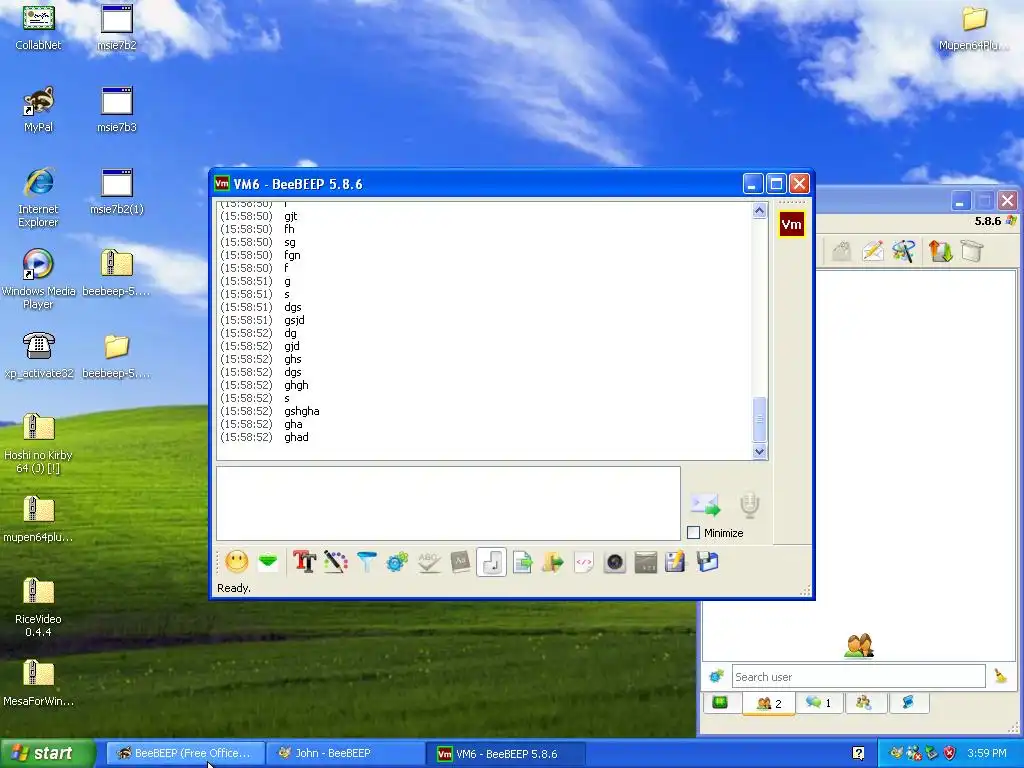
Task: Click the Search user field
Action: click(858, 677)
